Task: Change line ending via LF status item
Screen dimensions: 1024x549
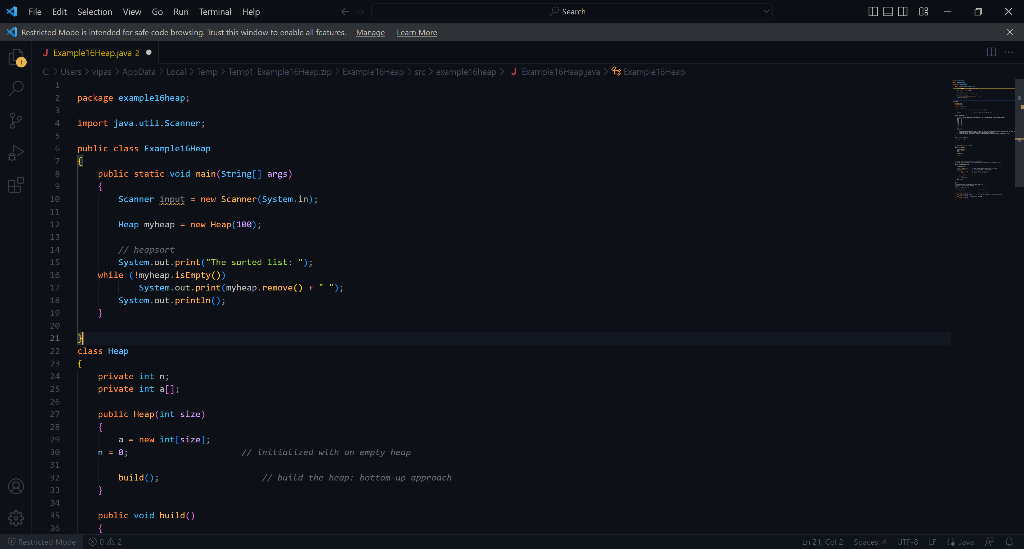Action: click(x=933, y=542)
